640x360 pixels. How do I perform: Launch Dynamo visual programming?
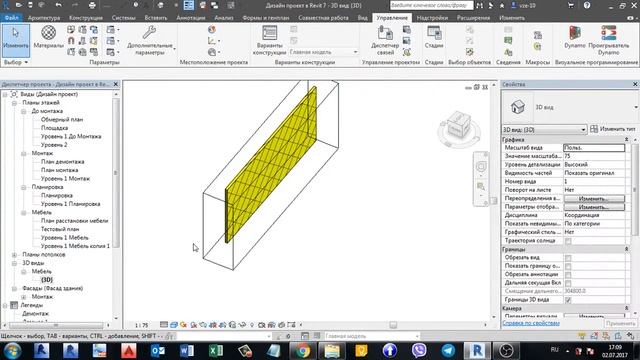coord(575,38)
